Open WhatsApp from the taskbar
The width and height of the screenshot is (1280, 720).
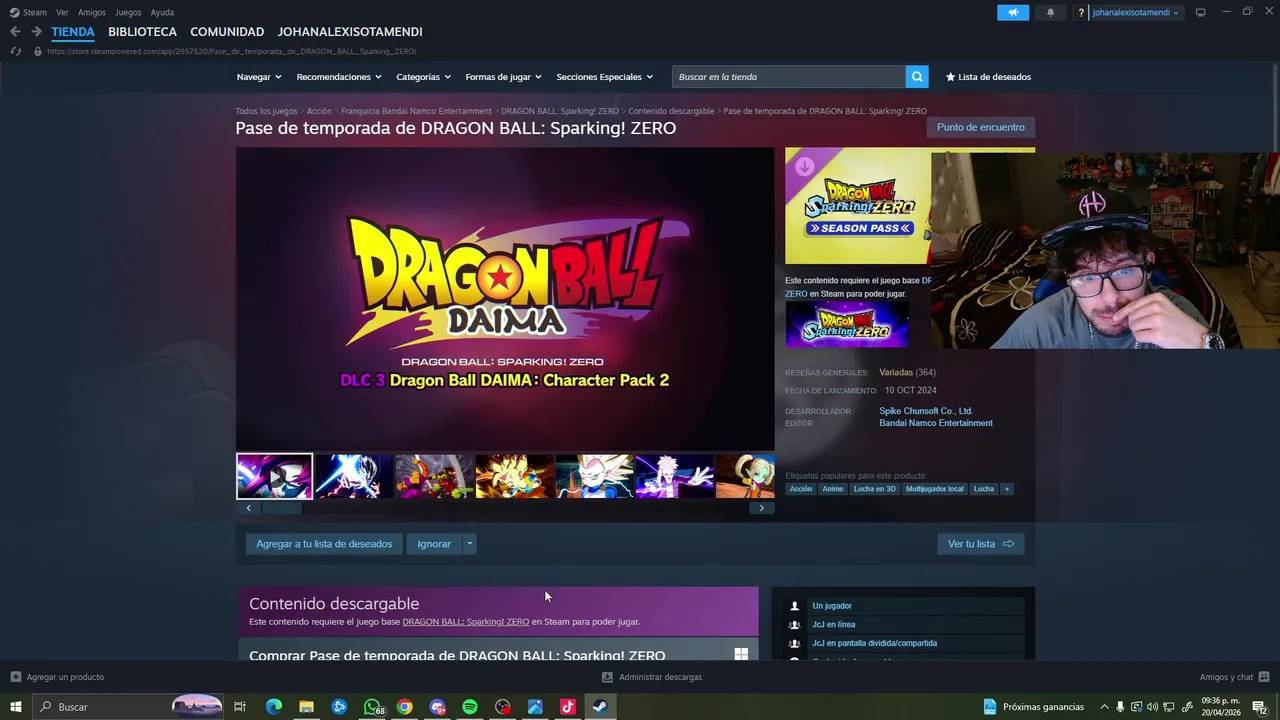(x=372, y=707)
